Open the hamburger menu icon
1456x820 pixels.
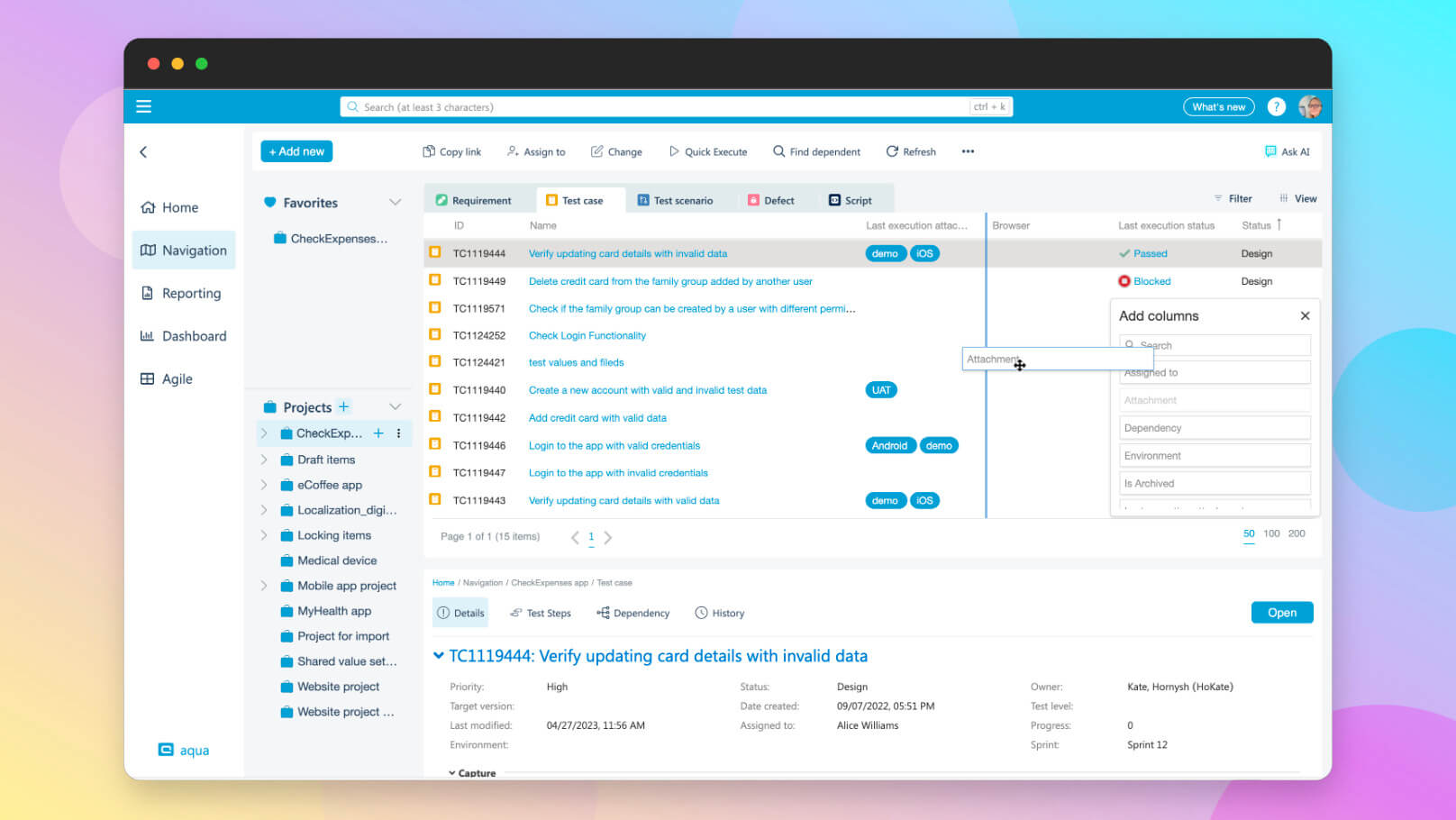point(143,106)
